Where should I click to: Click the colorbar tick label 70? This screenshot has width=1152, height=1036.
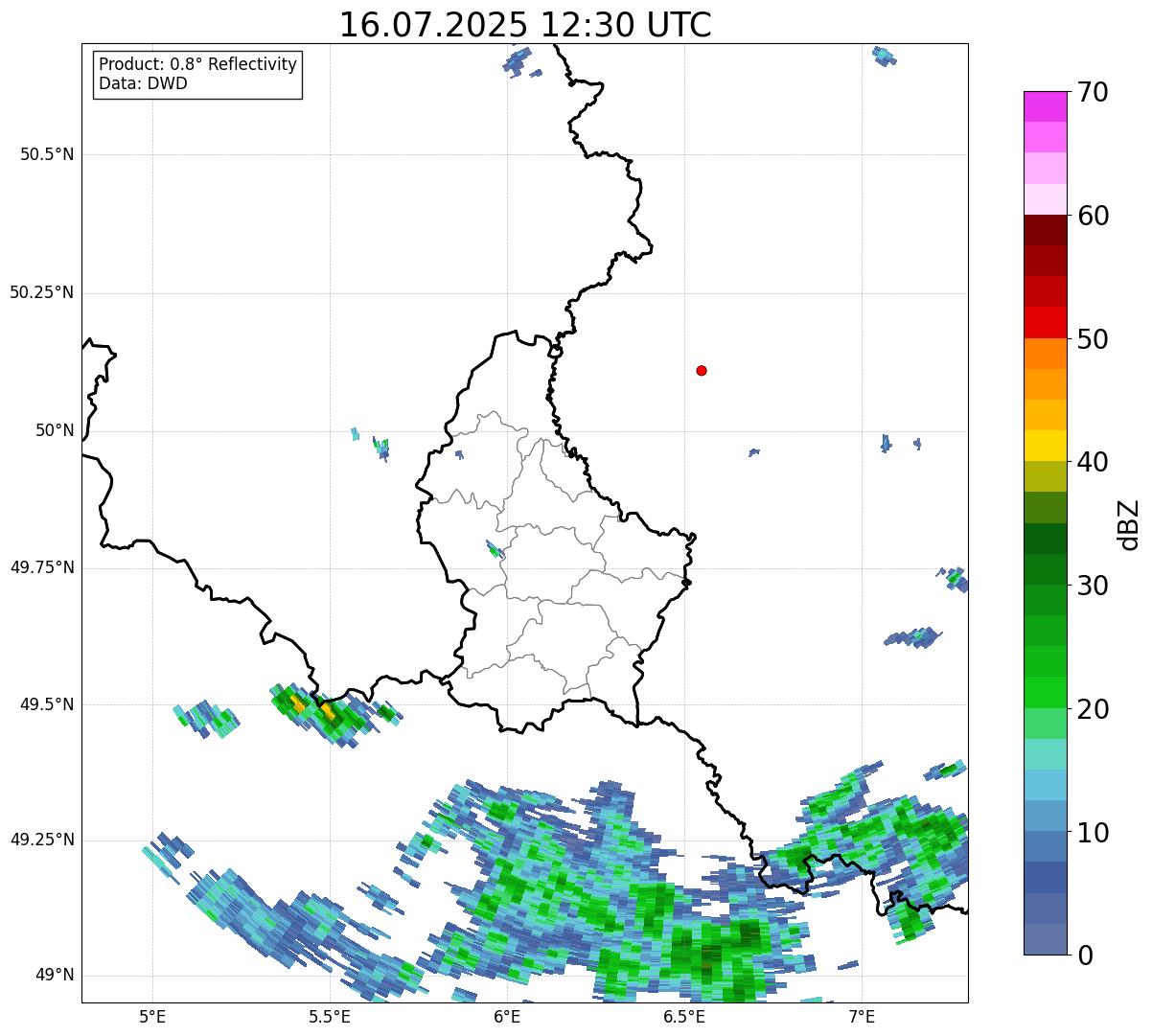point(1094,92)
